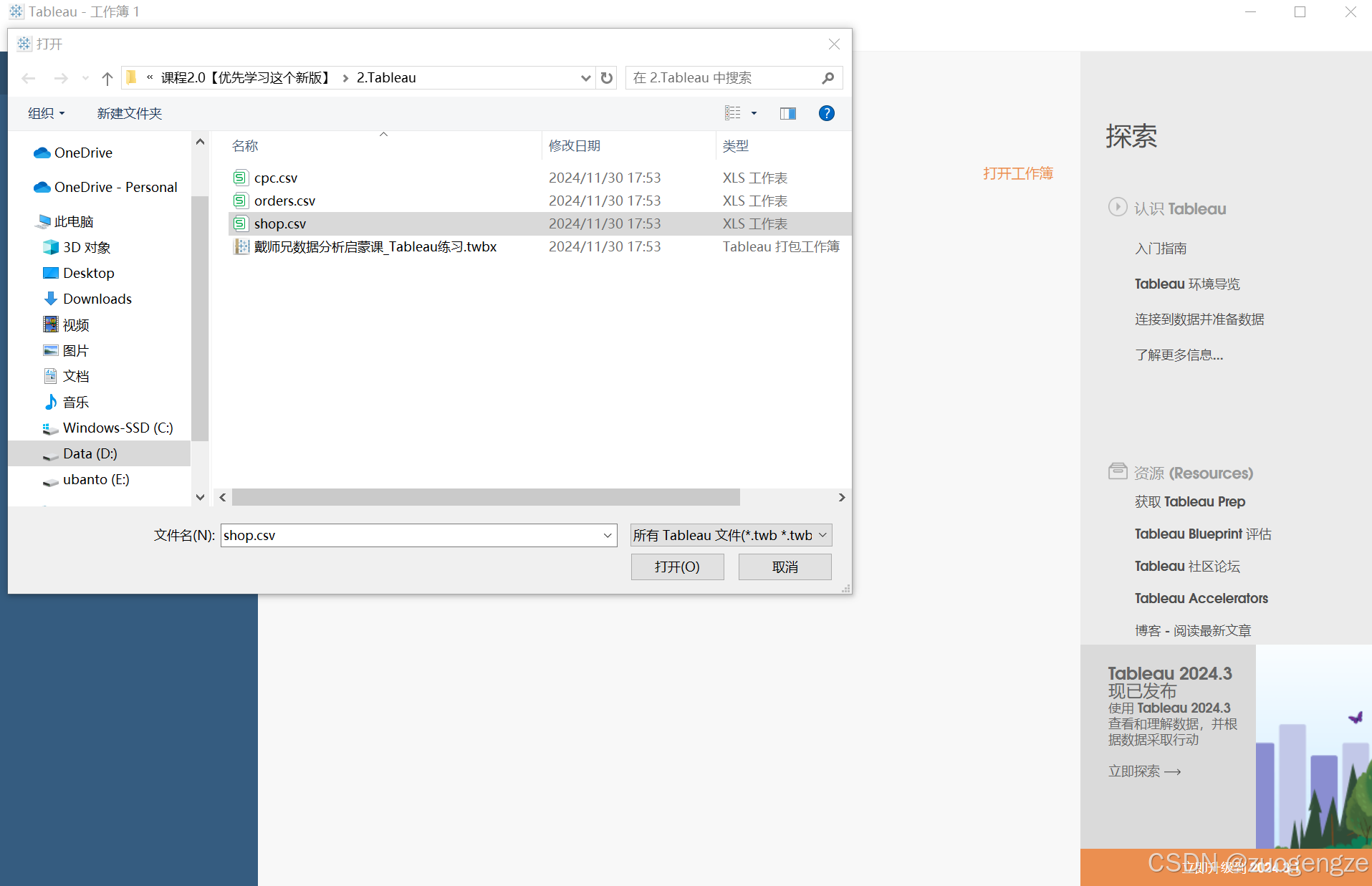Sort files by 名称 column
1372x886 pixels.
coord(245,145)
